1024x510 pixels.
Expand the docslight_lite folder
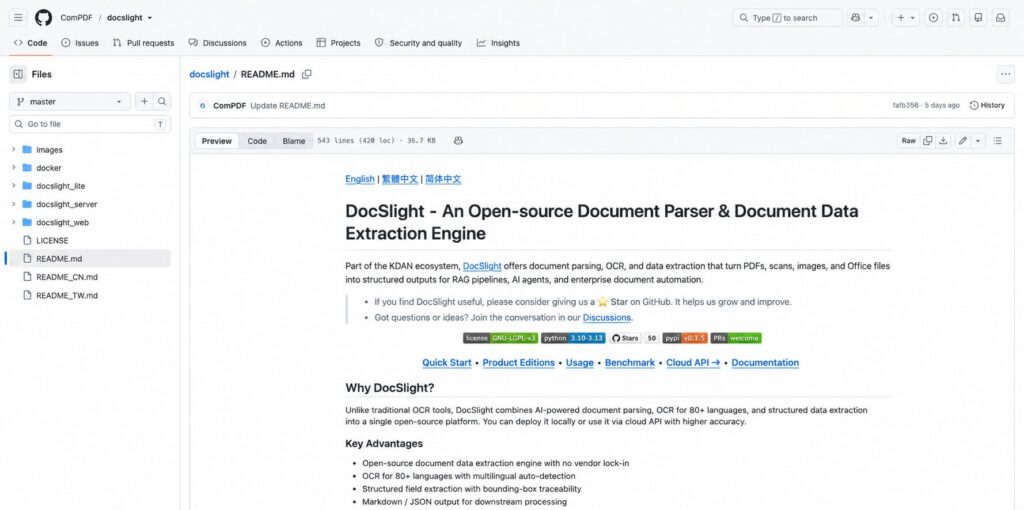(13, 186)
